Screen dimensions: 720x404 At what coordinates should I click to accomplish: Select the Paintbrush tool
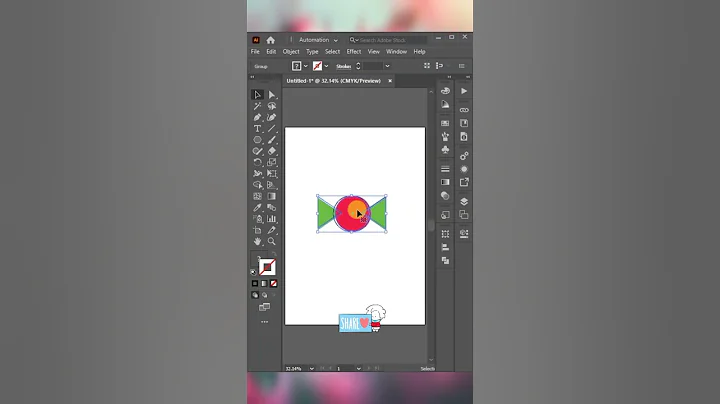[272, 140]
